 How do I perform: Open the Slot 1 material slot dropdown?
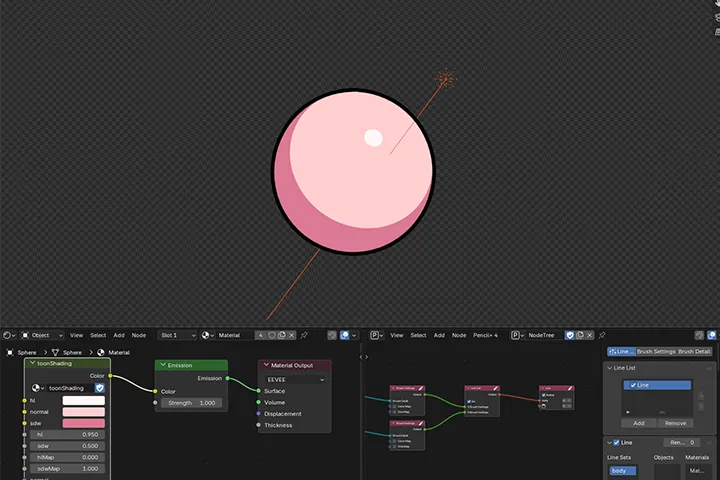point(178,335)
